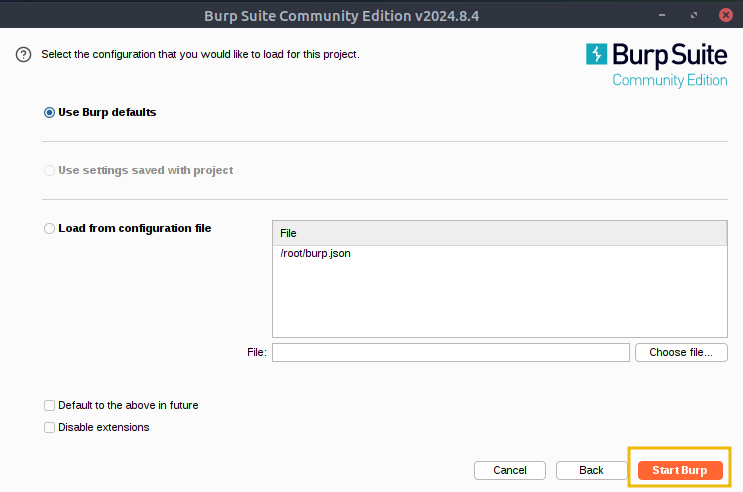The width and height of the screenshot is (743, 492).
Task: Open the Choose file... browser
Action: click(681, 353)
